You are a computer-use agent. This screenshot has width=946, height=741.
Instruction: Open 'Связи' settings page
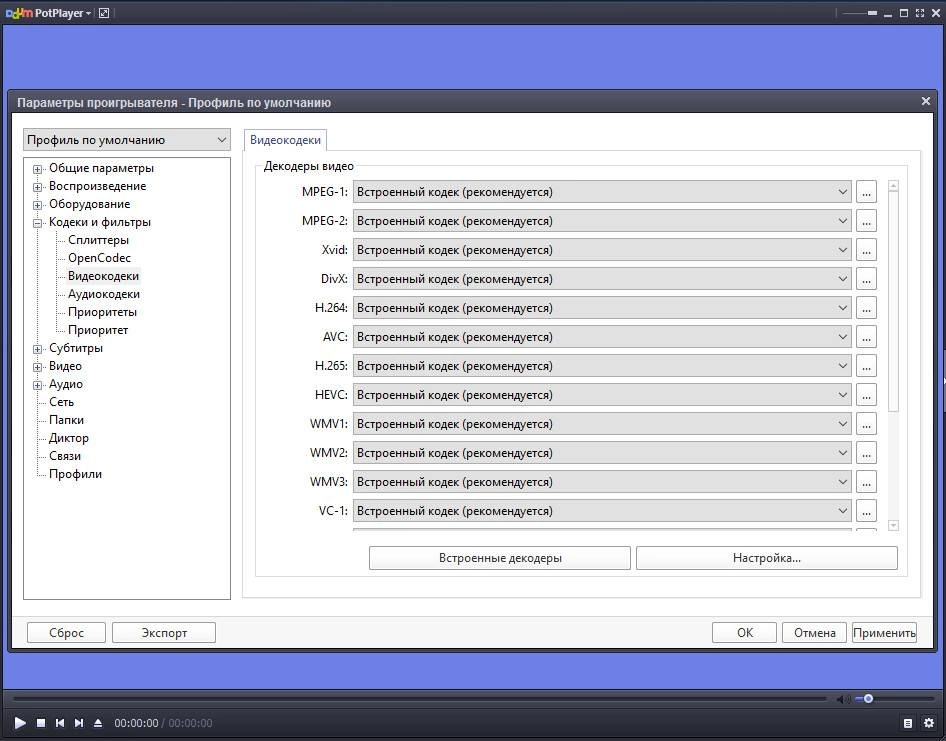pyautogui.click(x=65, y=456)
